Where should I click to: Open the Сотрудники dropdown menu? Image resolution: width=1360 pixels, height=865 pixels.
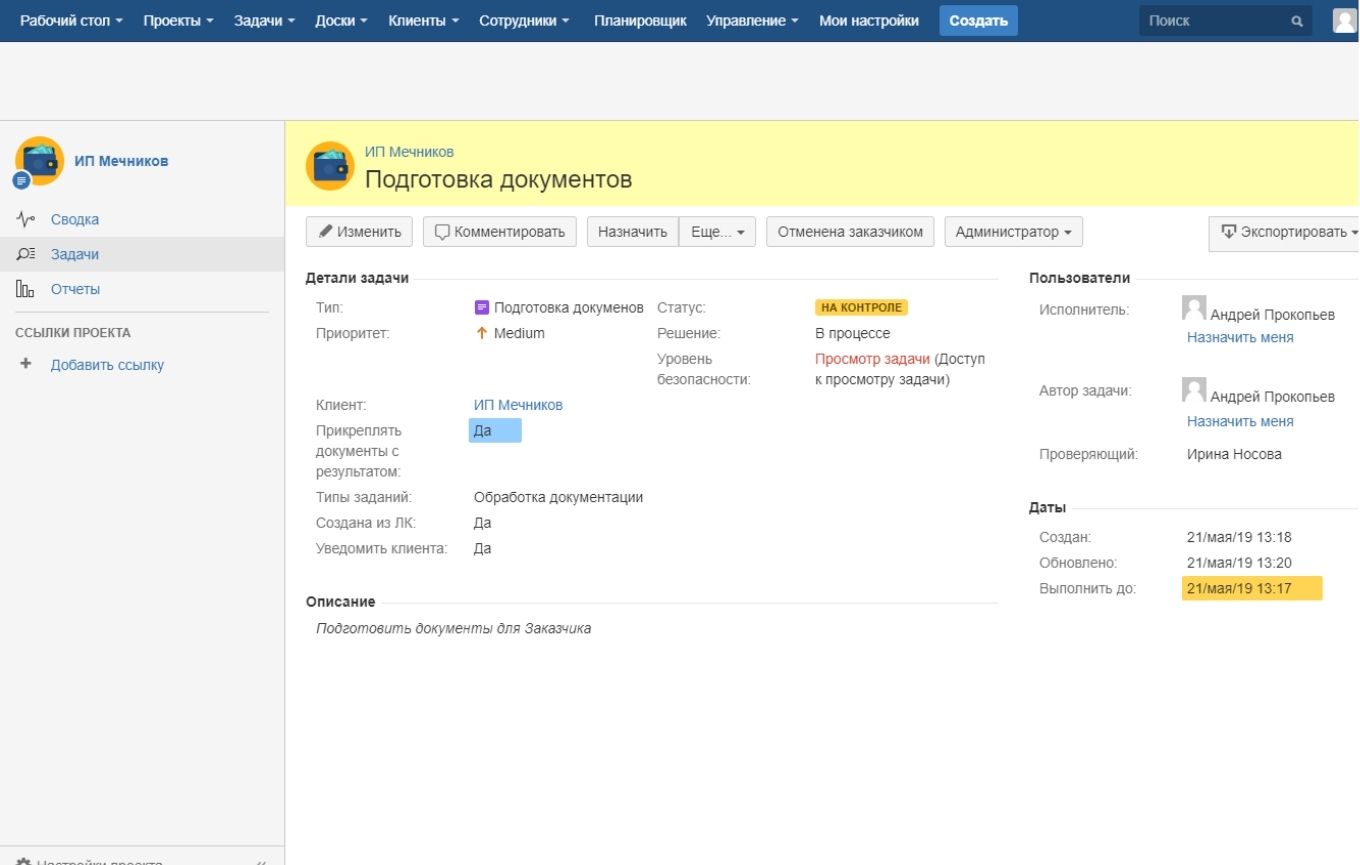[525, 21]
